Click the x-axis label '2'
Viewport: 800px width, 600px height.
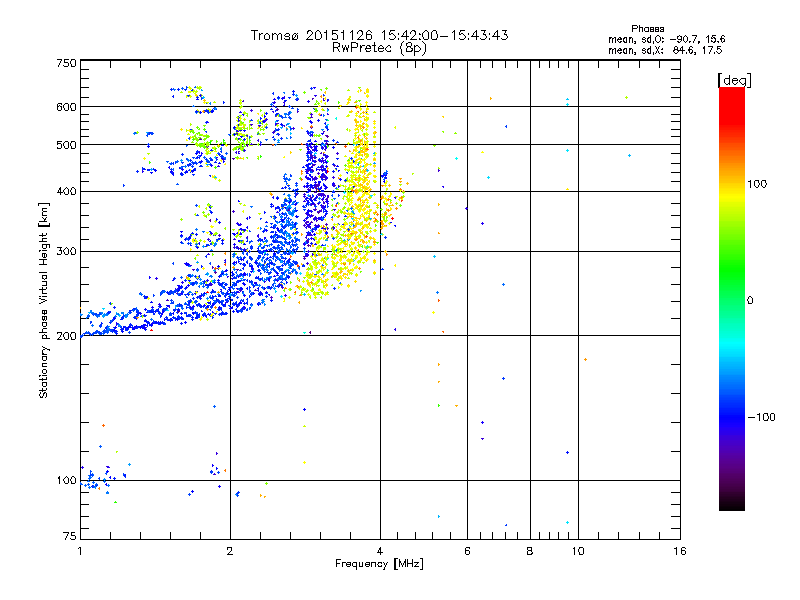(x=230, y=551)
